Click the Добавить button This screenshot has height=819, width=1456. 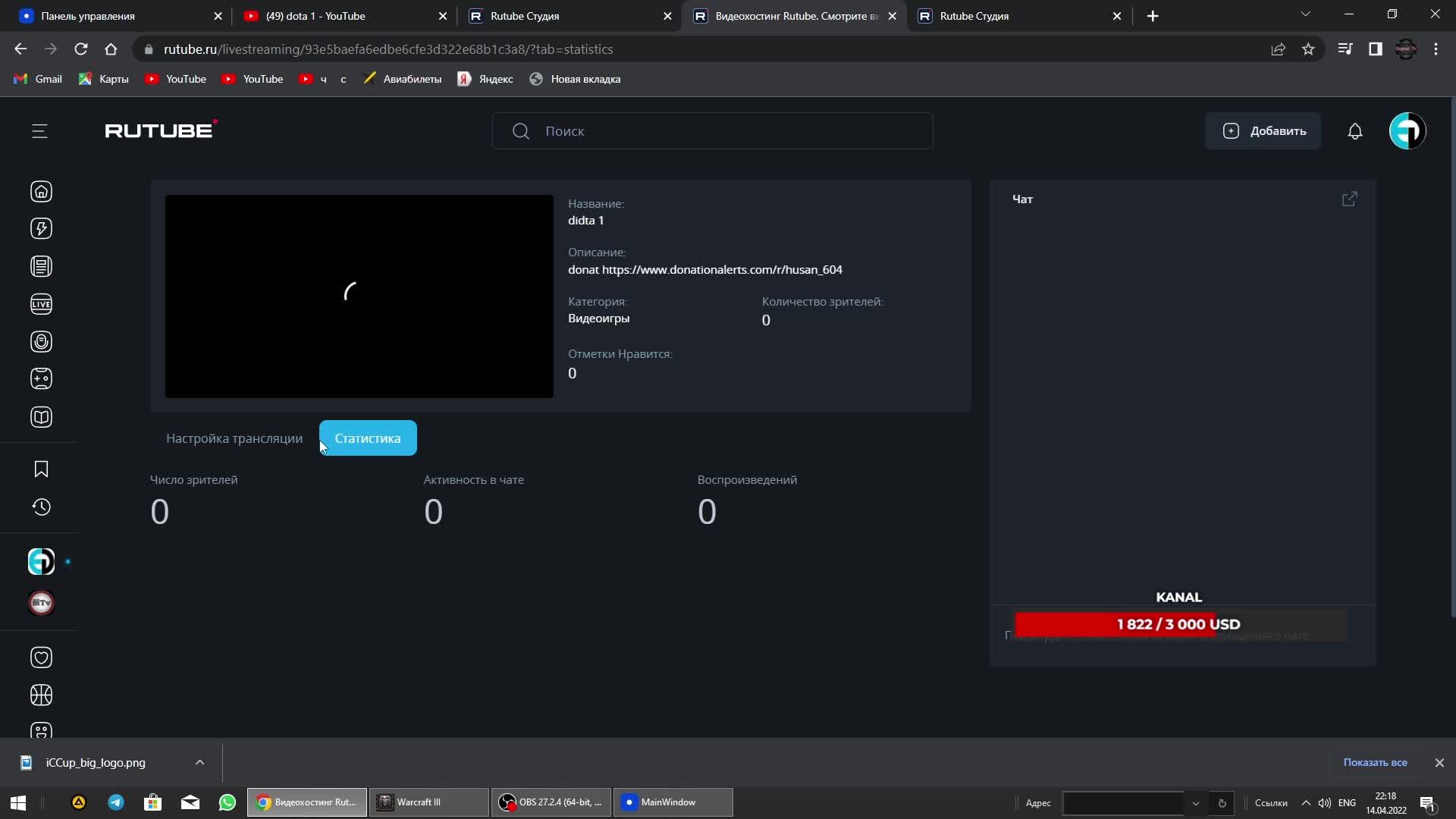coord(1263,131)
